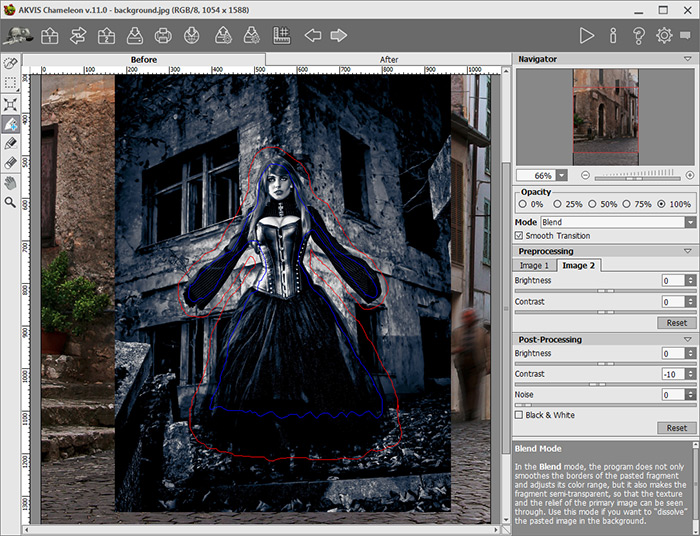Undo the last action (left arrow)

(x=312, y=36)
